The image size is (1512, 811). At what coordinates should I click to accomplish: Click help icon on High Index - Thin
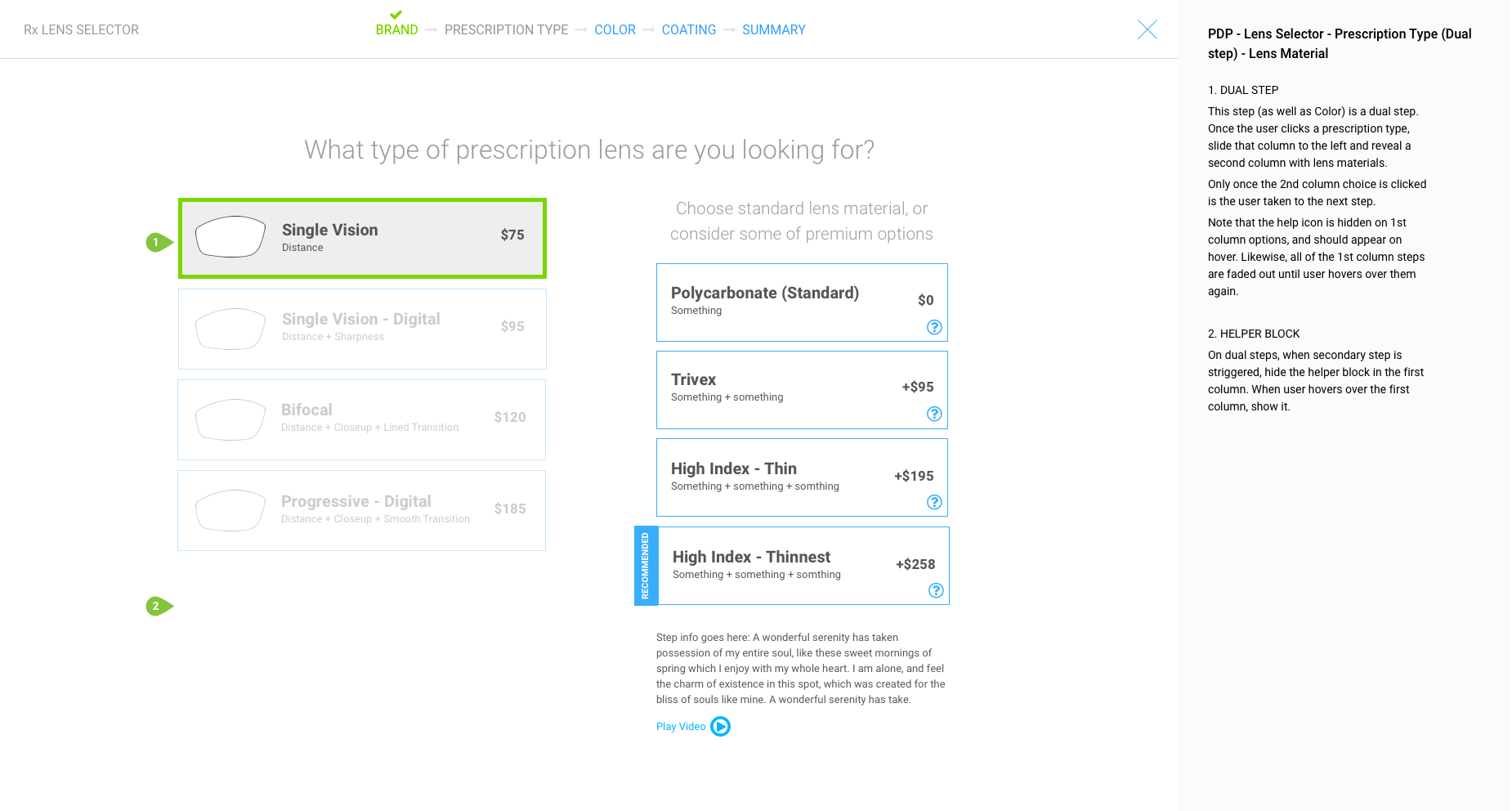934,502
